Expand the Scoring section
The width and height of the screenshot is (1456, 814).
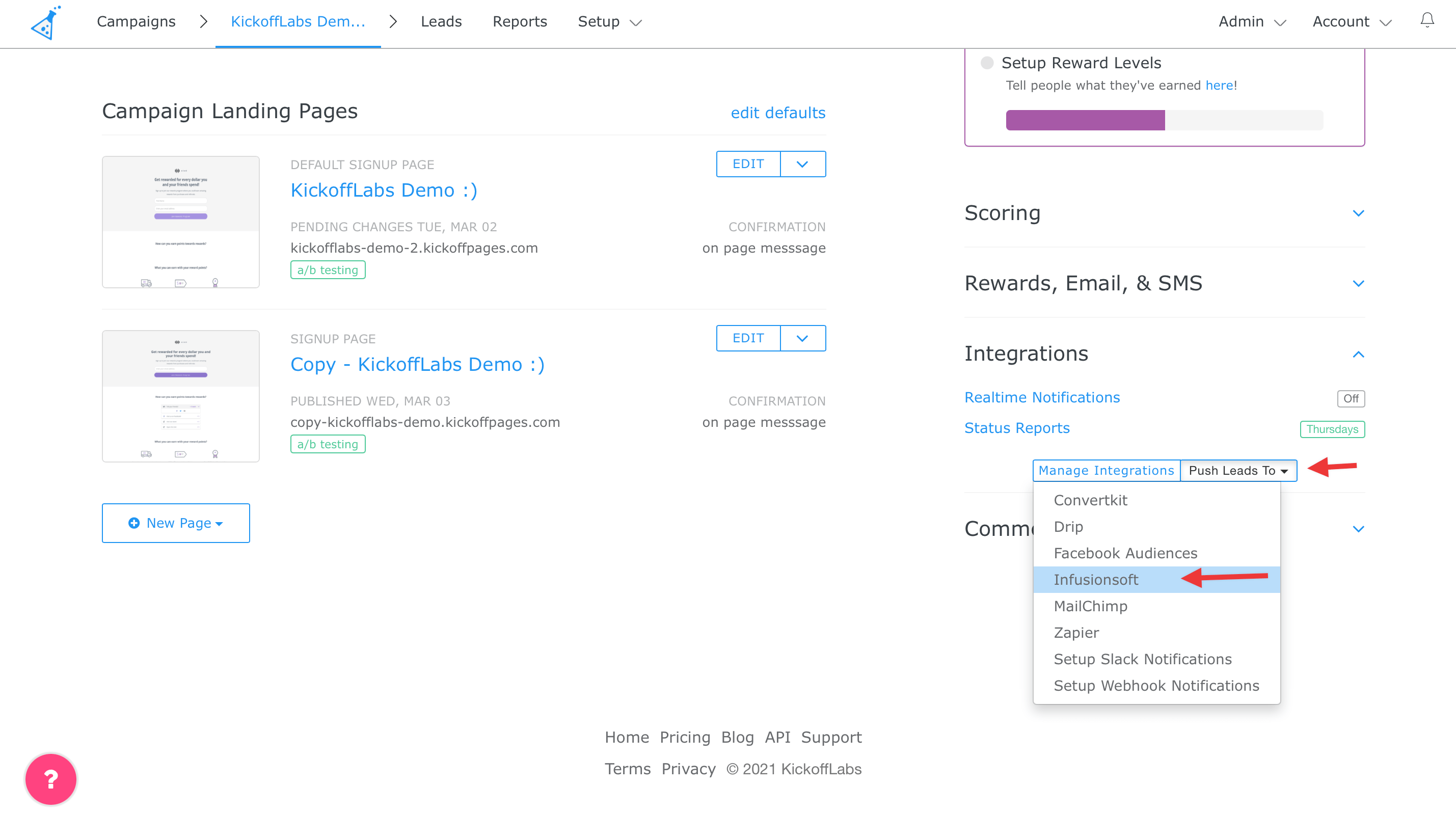click(1358, 213)
